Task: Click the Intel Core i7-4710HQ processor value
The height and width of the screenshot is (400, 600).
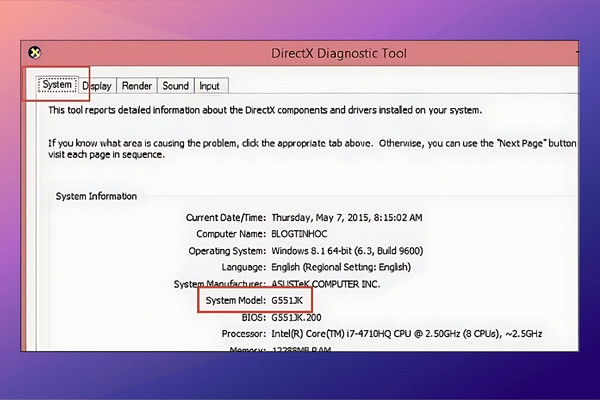Action: [406, 334]
